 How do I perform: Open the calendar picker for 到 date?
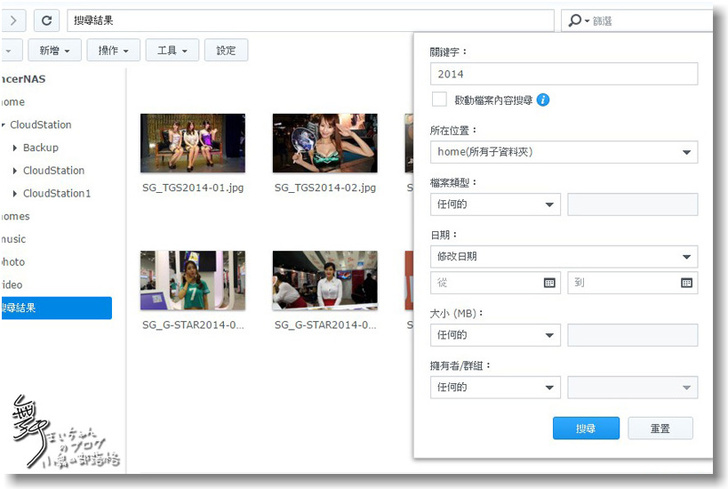click(x=686, y=283)
